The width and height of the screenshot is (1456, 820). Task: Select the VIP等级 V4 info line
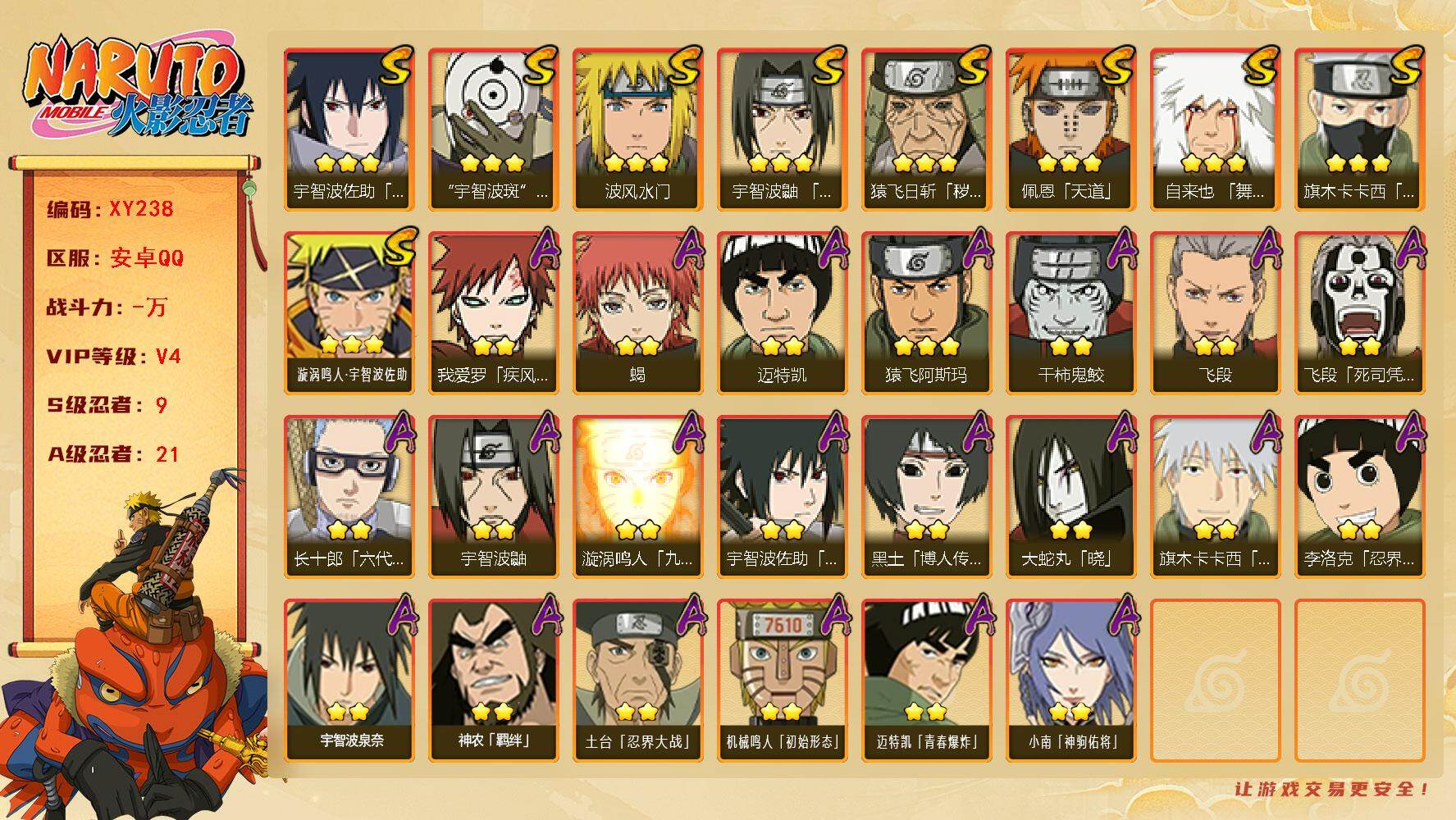click(113, 357)
